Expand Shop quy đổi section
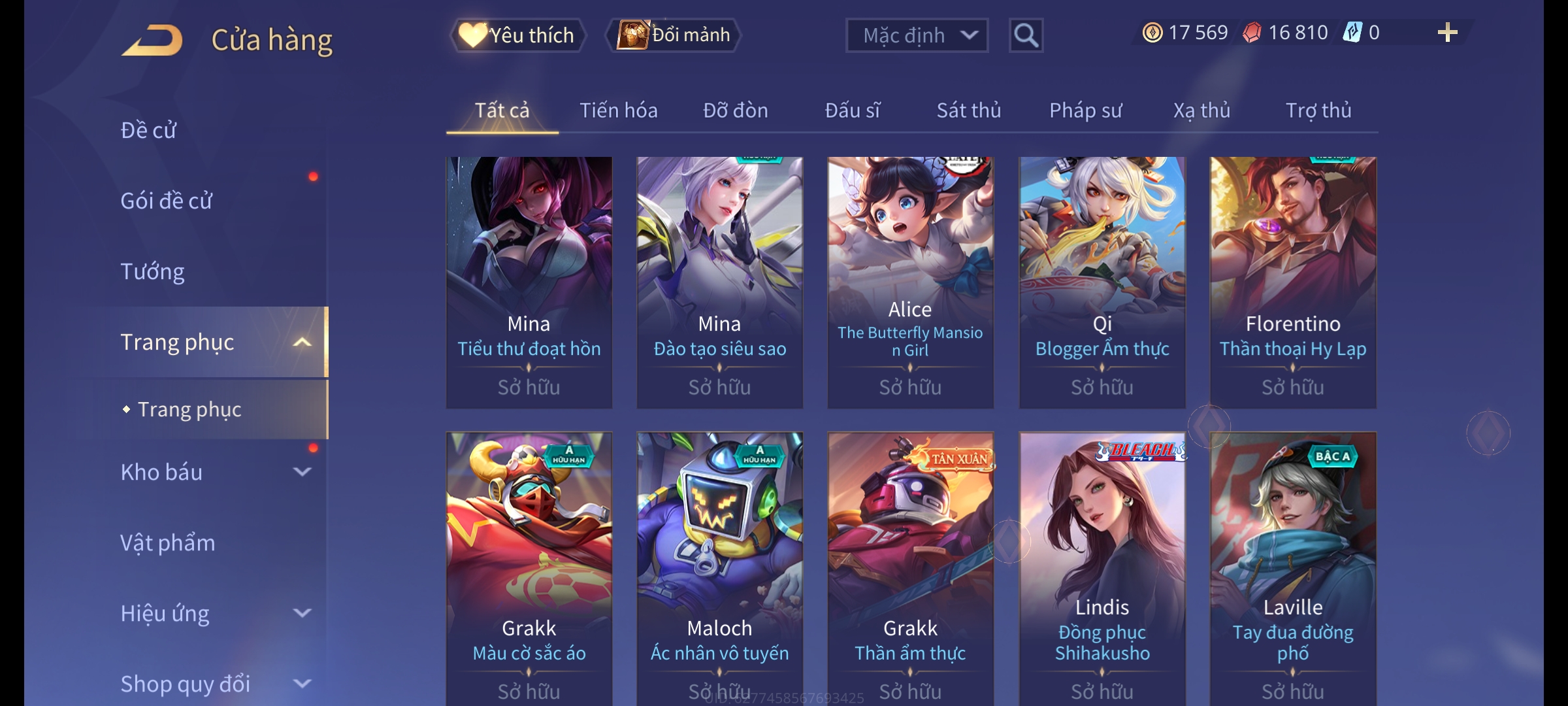Image resolution: width=1568 pixels, height=706 pixels. coord(302,684)
